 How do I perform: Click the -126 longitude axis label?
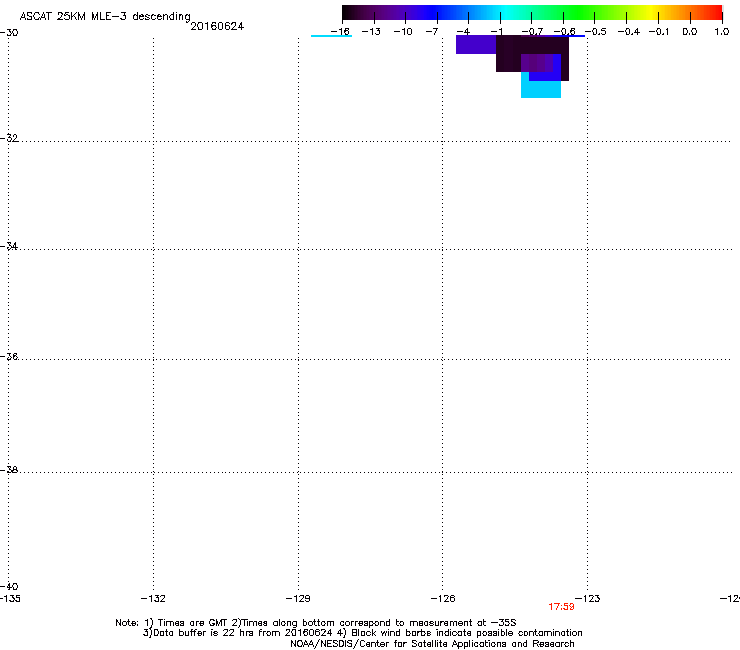[x=443, y=599]
